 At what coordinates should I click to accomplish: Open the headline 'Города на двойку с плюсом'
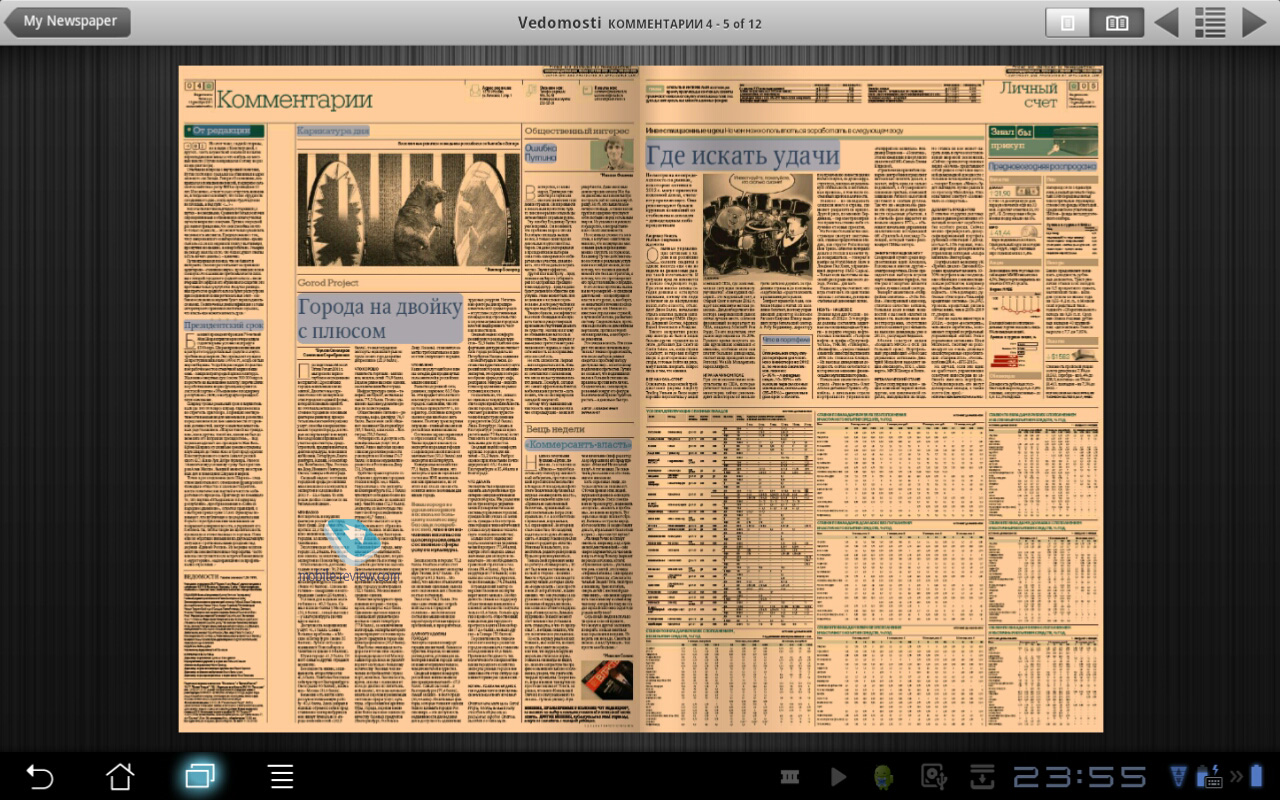380,319
